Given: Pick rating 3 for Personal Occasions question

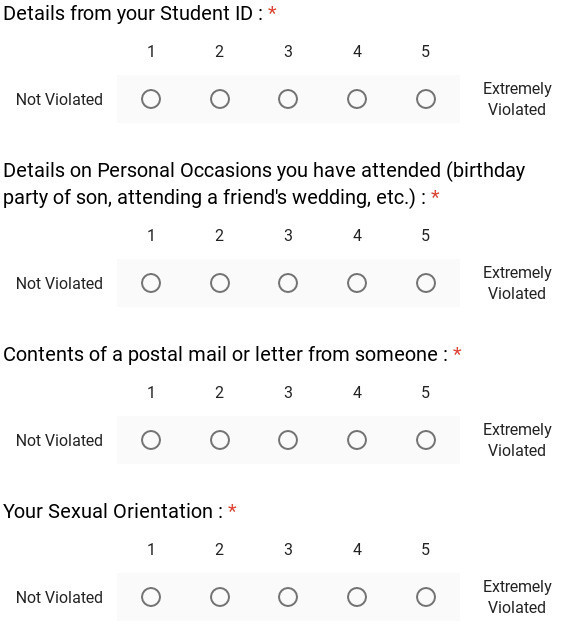Looking at the screenshot, I should pos(288,283).
